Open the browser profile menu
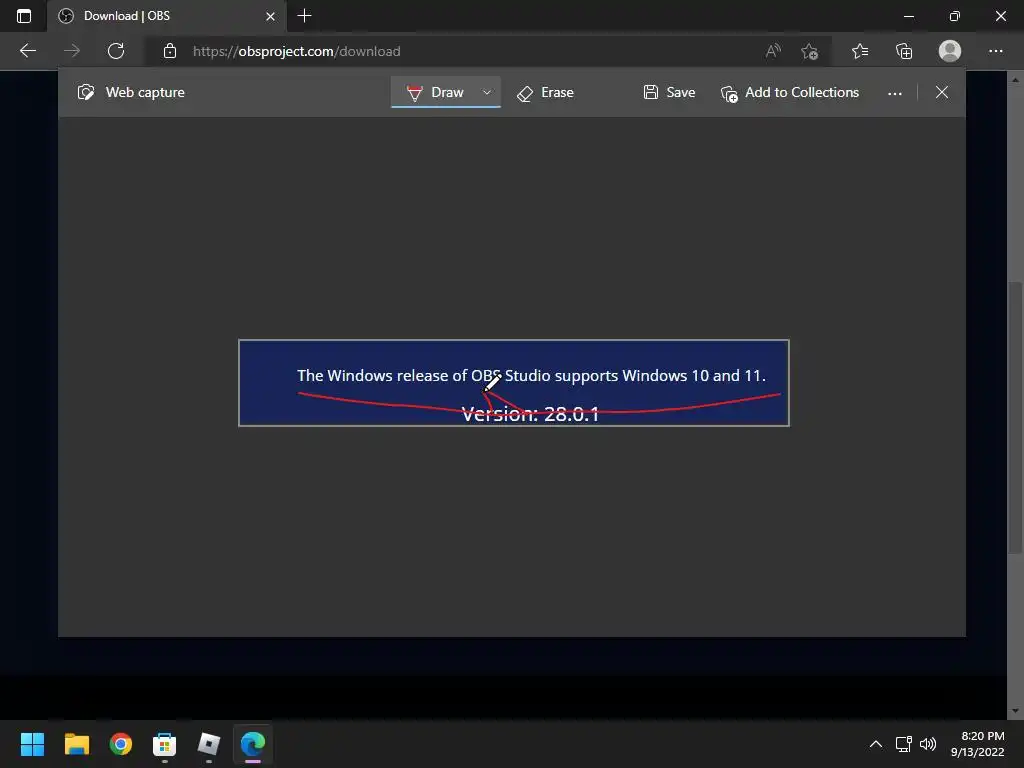This screenshot has height=768, width=1024. (950, 51)
